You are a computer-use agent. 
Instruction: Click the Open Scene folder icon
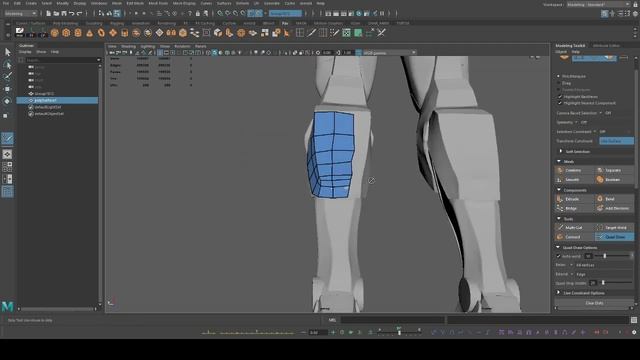[56, 13]
